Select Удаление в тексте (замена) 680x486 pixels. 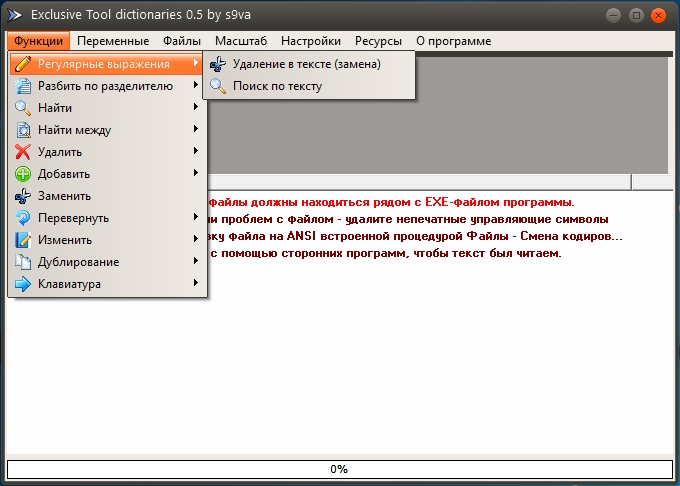306,64
